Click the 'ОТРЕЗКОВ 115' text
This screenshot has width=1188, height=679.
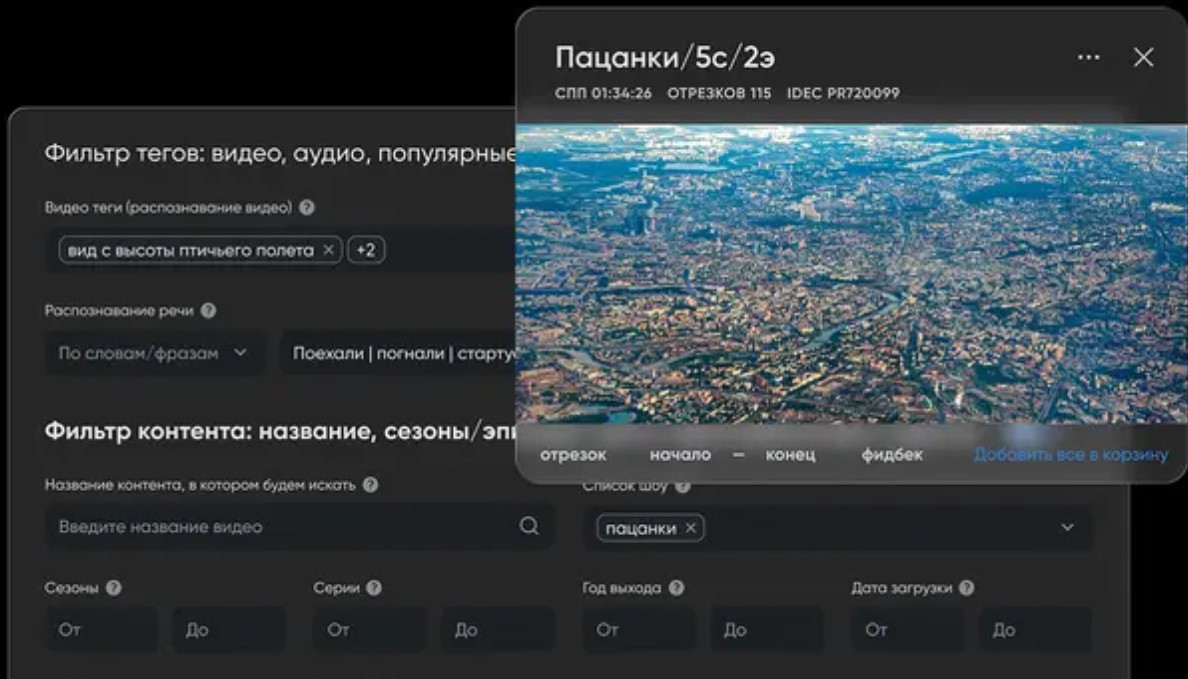click(719, 93)
